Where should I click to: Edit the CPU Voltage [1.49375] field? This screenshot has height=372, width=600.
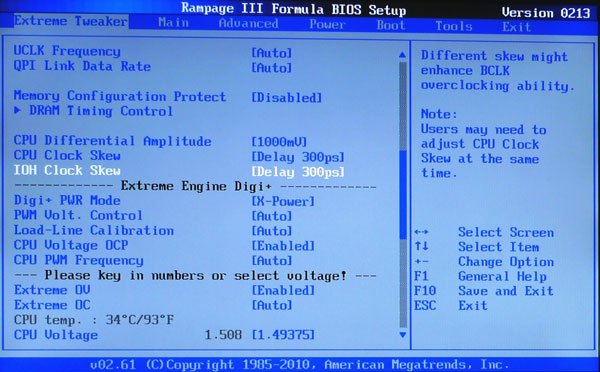click(x=283, y=335)
